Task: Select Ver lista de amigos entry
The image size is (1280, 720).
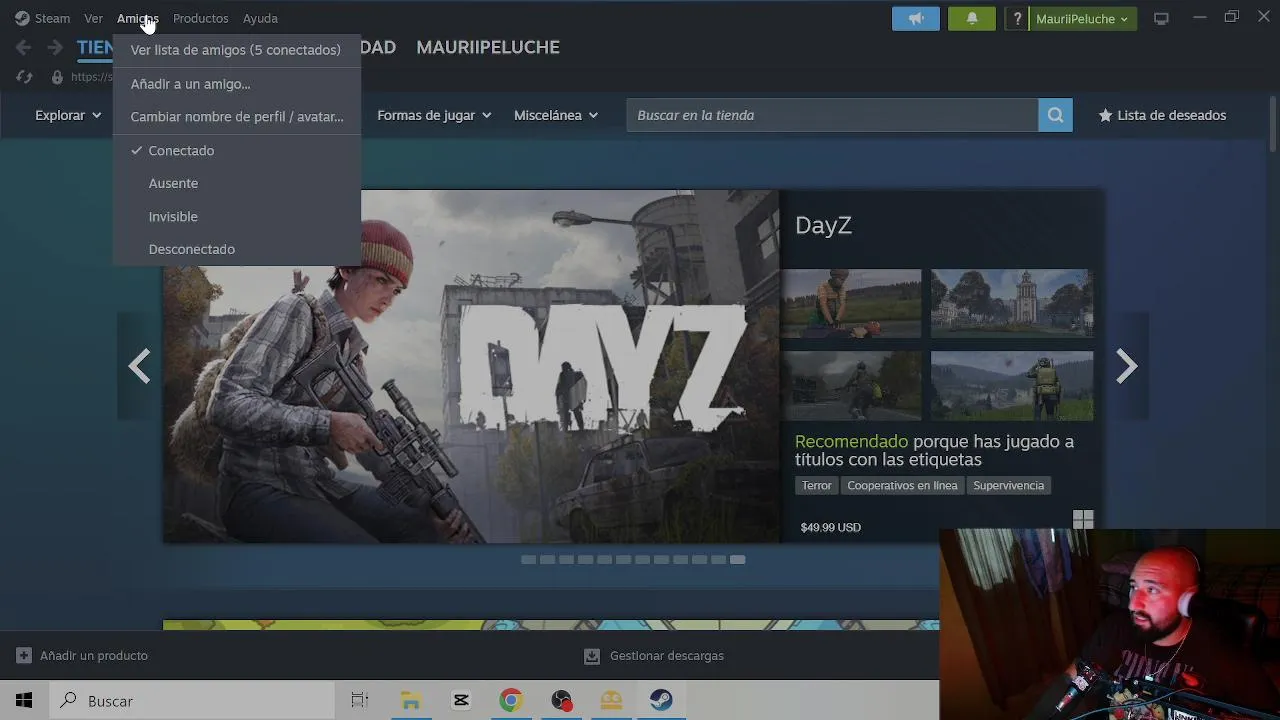Action: tap(236, 50)
